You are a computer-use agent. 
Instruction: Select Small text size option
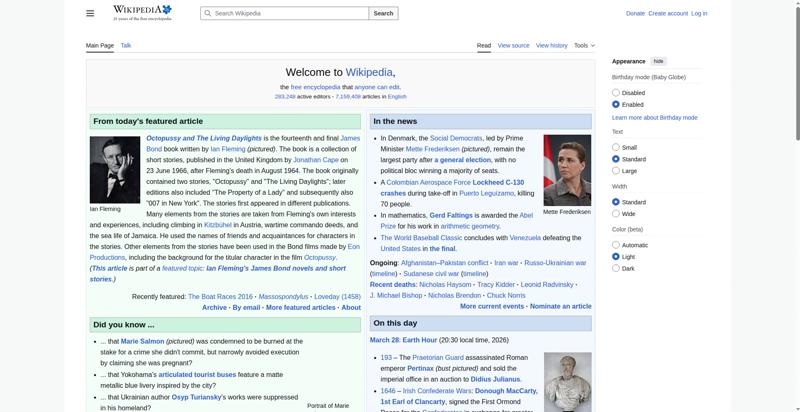pyautogui.click(x=616, y=147)
